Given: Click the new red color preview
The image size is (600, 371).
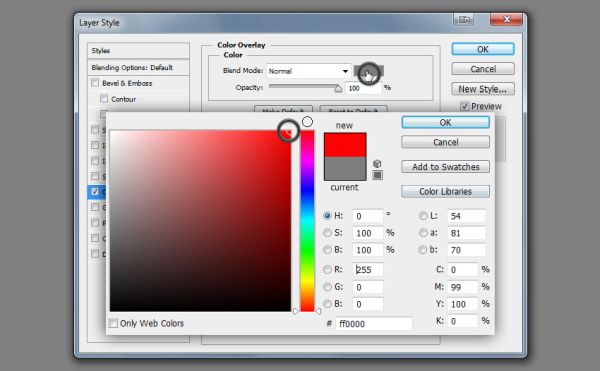Looking at the screenshot, I should click(345, 145).
